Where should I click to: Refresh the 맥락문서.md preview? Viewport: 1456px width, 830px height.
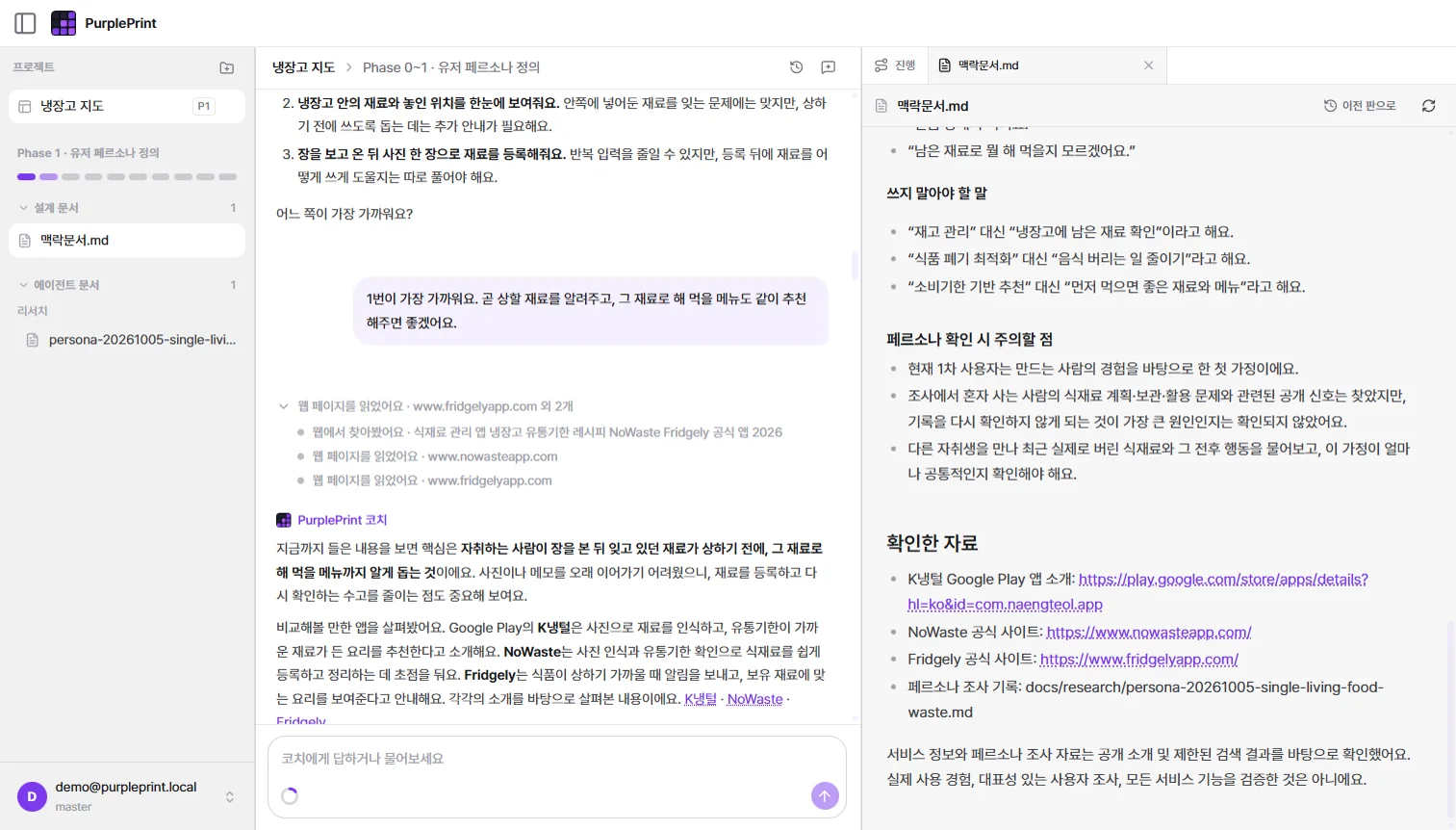[1429, 106]
